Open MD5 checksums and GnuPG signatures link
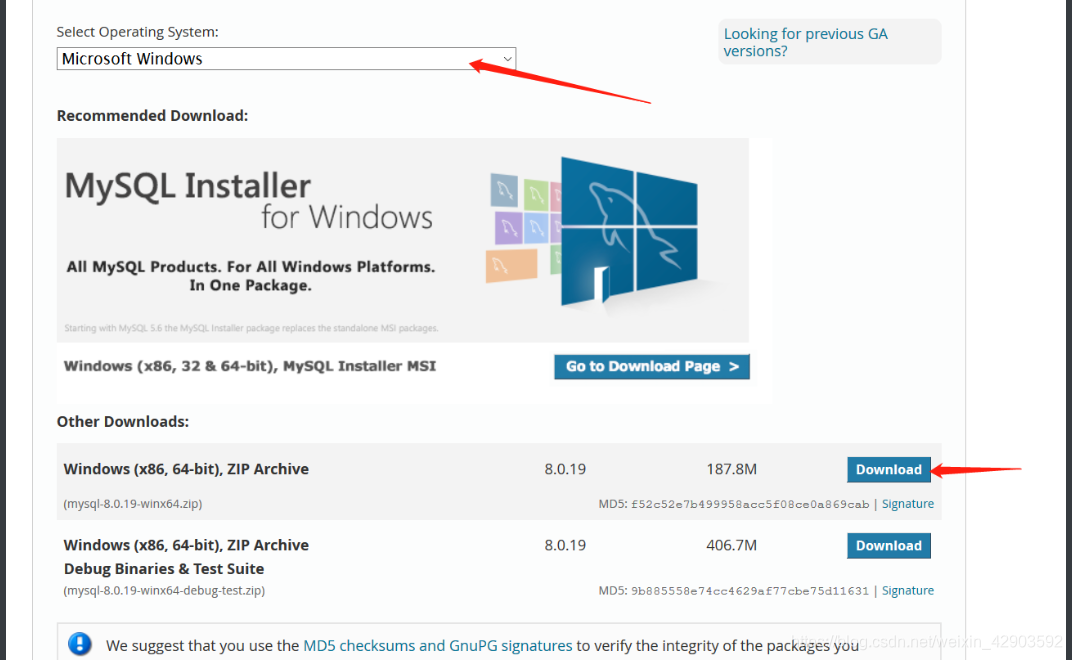The width and height of the screenshot is (1072, 660). [438, 646]
